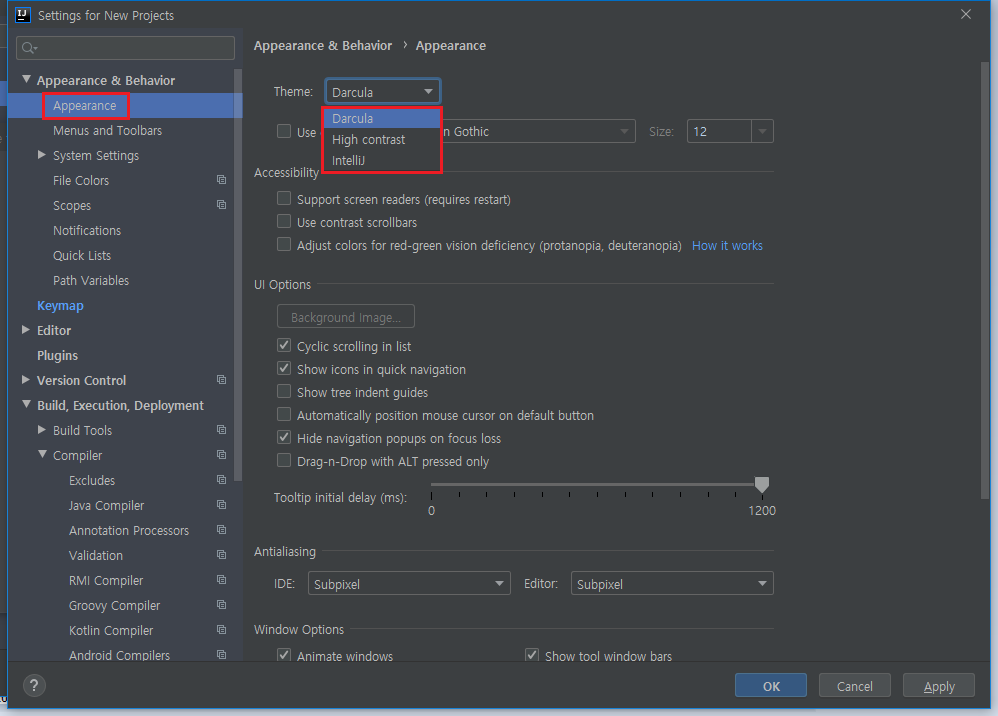This screenshot has width=998, height=716.
Task: Click the project-level icon beside File Colors
Action: point(221,180)
